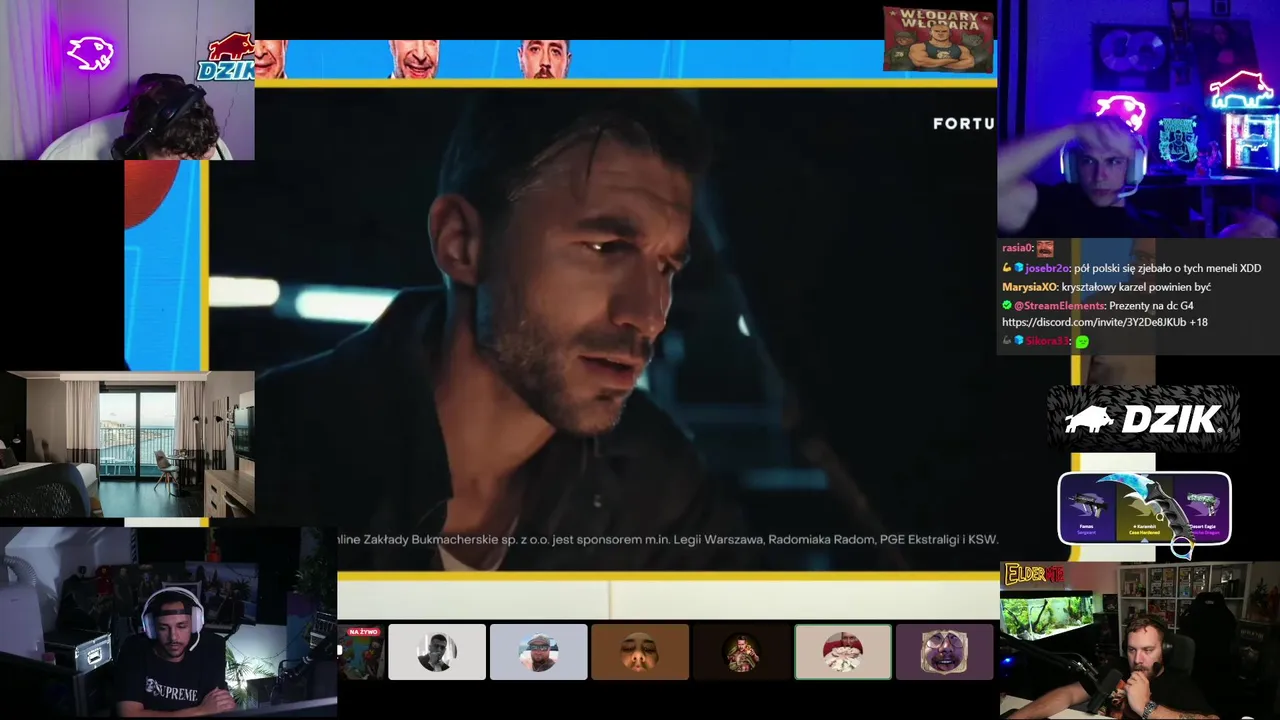1280x720 pixels.
Task: Click the top-right headset streamer webcam
Action: click(x=1138, y=118)
